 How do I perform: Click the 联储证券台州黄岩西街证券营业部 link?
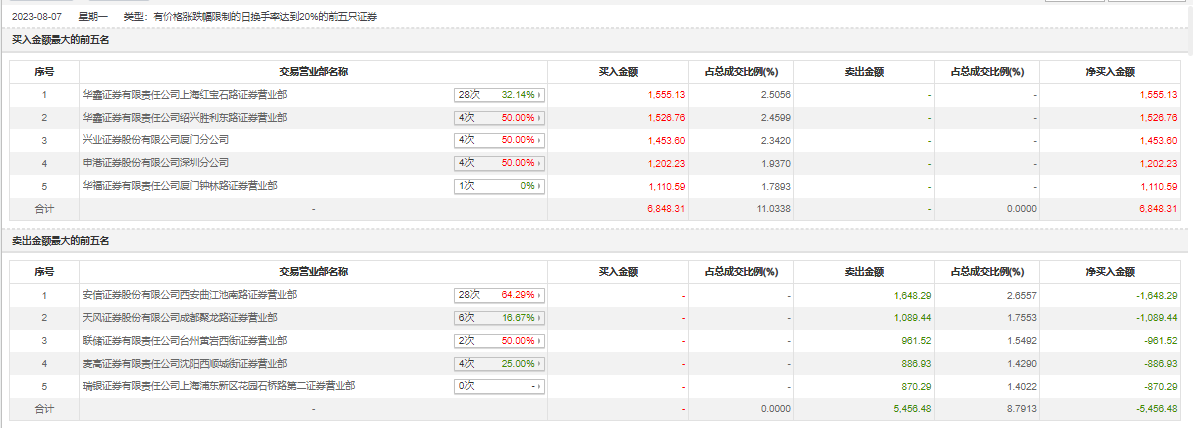[x=185, y=341]
